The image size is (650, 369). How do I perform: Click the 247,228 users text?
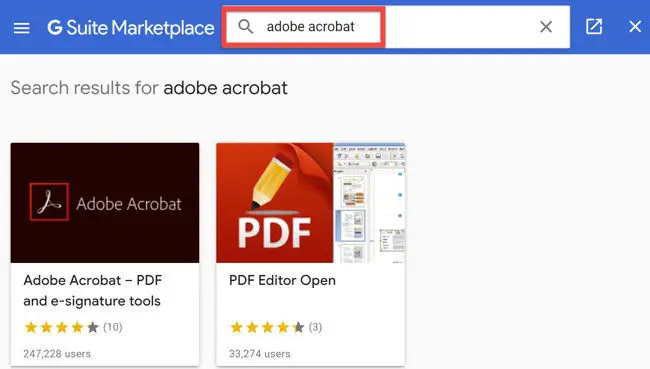point(57,354)
